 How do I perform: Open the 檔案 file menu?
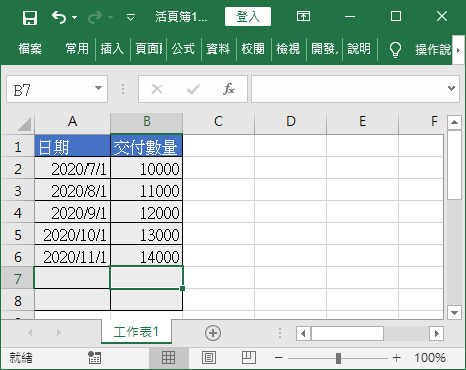pos(30,49)
